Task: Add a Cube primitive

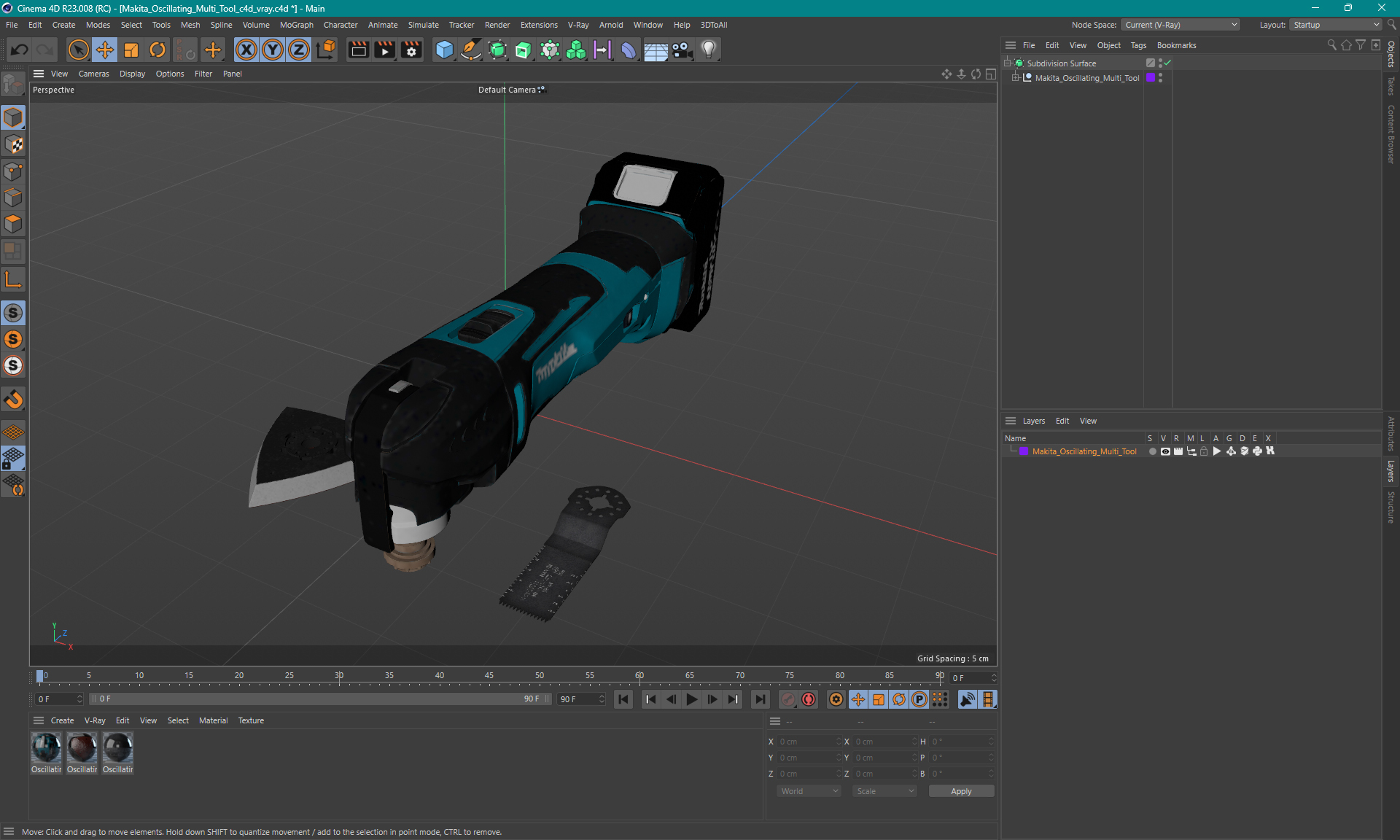Action: pyautogui.click(x=444, y=50)
